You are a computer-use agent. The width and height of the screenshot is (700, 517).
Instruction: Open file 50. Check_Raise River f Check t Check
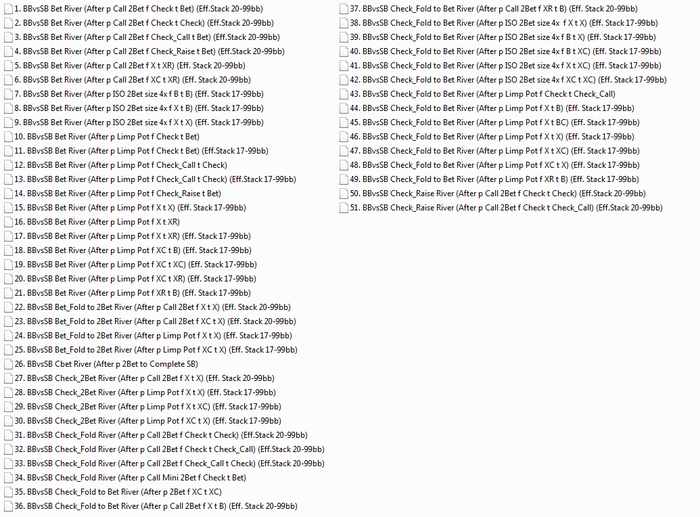[498, 194]
